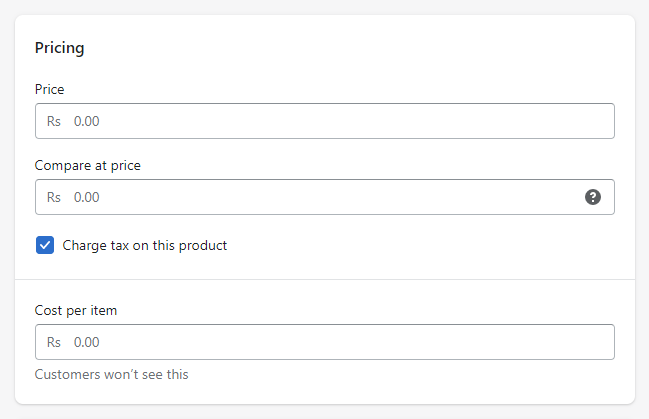649x419 pixels.
Task: Focus the Compare at price field
Action: 310,197
